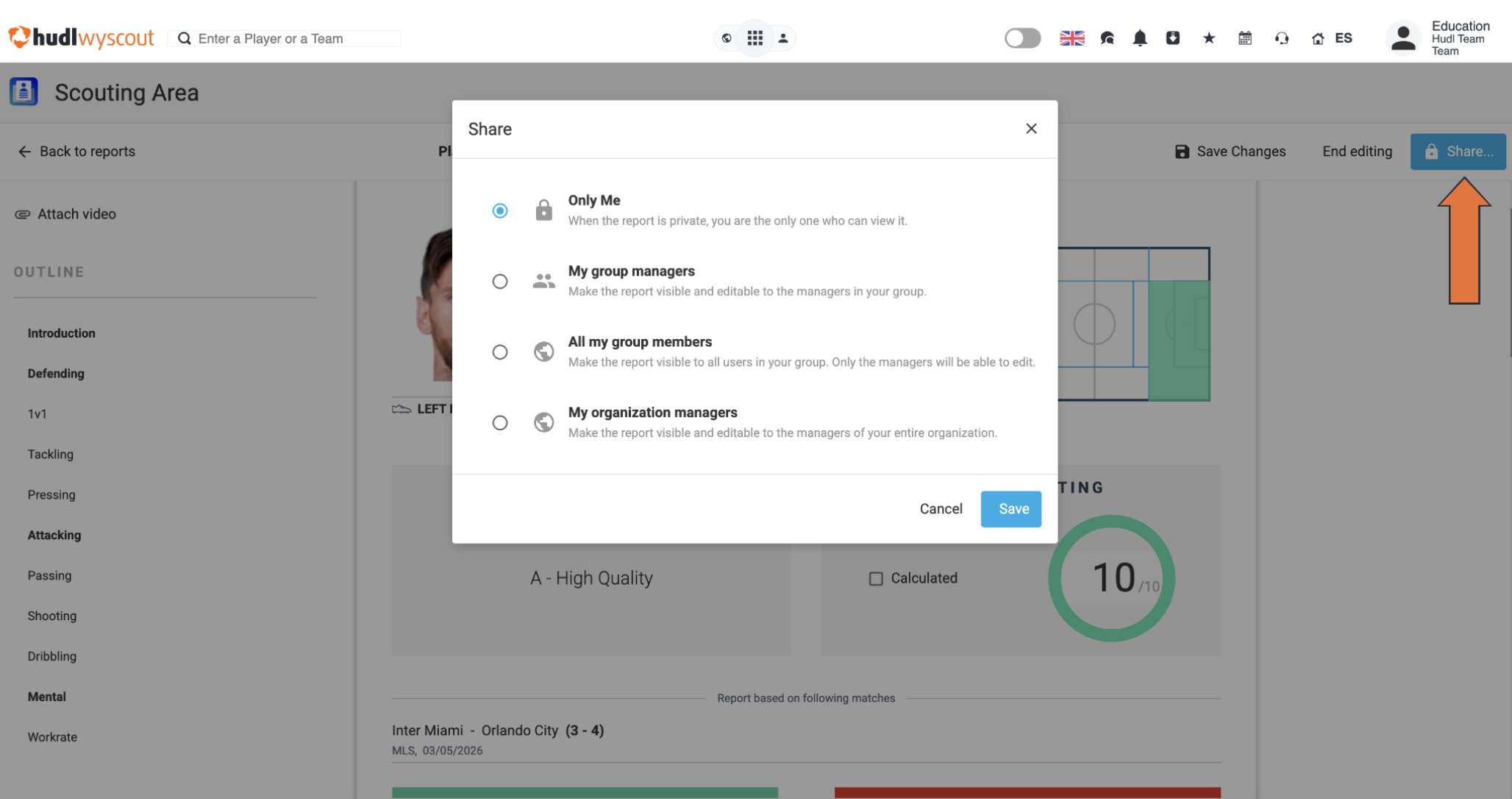Jump to Workrate in outline
The image size is (1512, 799).
pos(52,737)
